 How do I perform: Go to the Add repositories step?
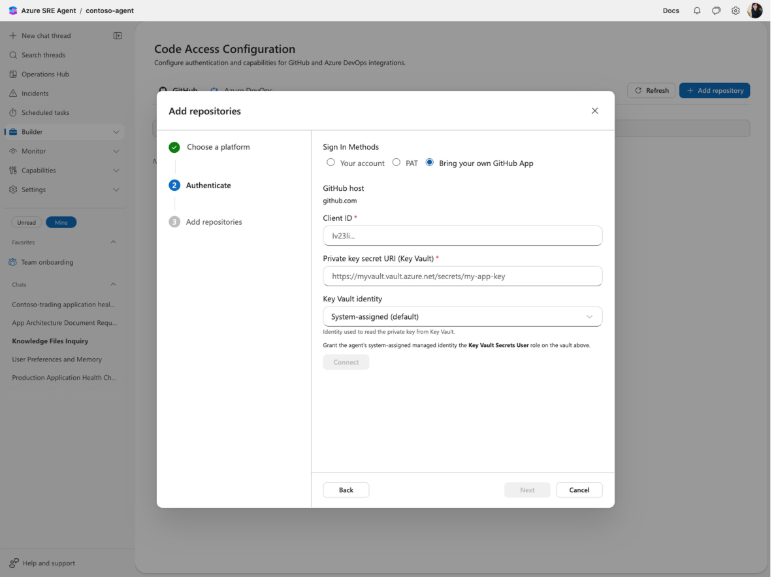coord(214,222)
